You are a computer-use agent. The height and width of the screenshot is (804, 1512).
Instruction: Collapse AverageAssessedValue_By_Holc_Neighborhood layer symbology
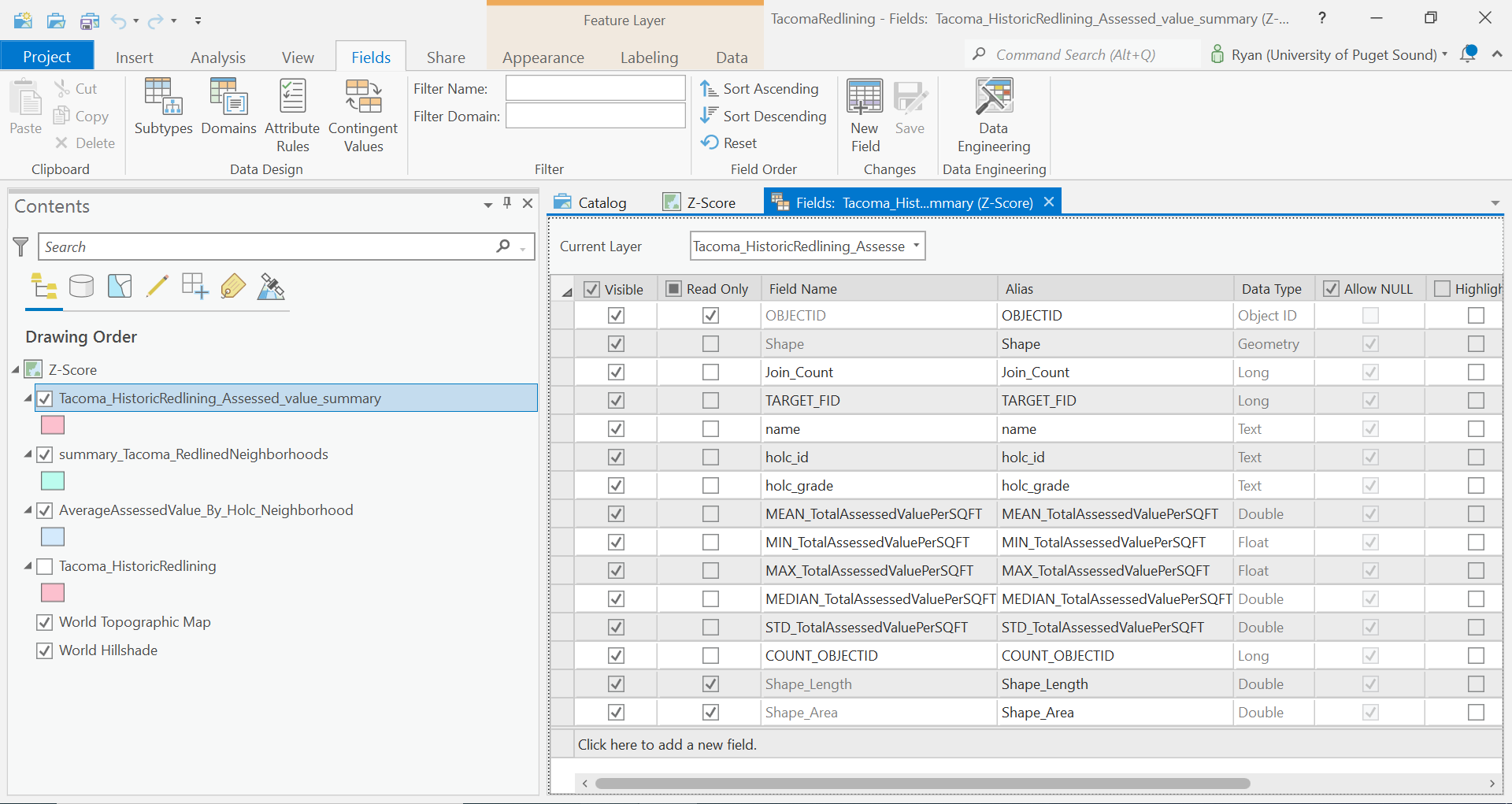(x=28, y=510)
